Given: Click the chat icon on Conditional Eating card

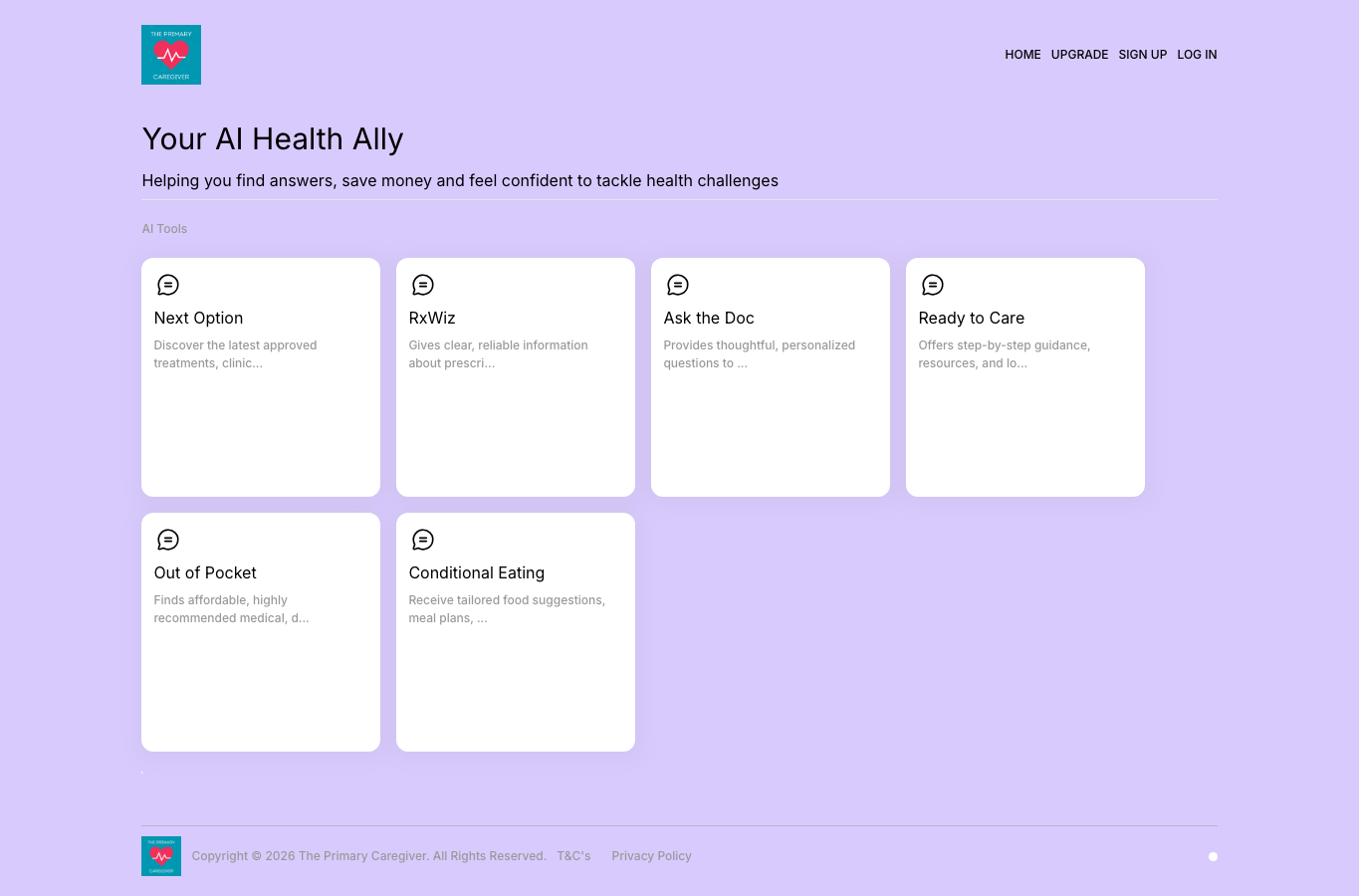Looking at the screenshot, I should point(423,540).
